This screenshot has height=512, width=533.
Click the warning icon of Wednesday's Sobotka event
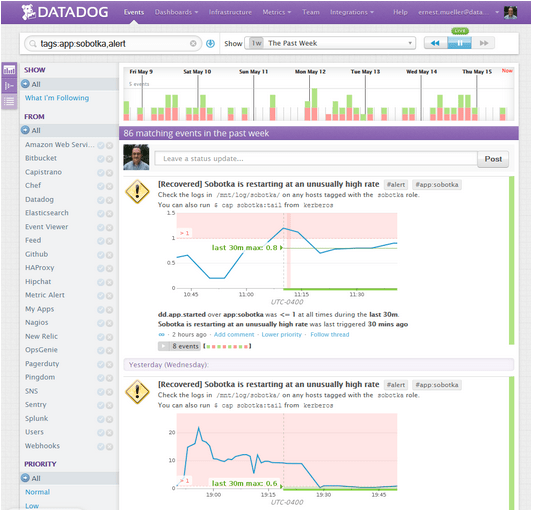click(137, 392)
